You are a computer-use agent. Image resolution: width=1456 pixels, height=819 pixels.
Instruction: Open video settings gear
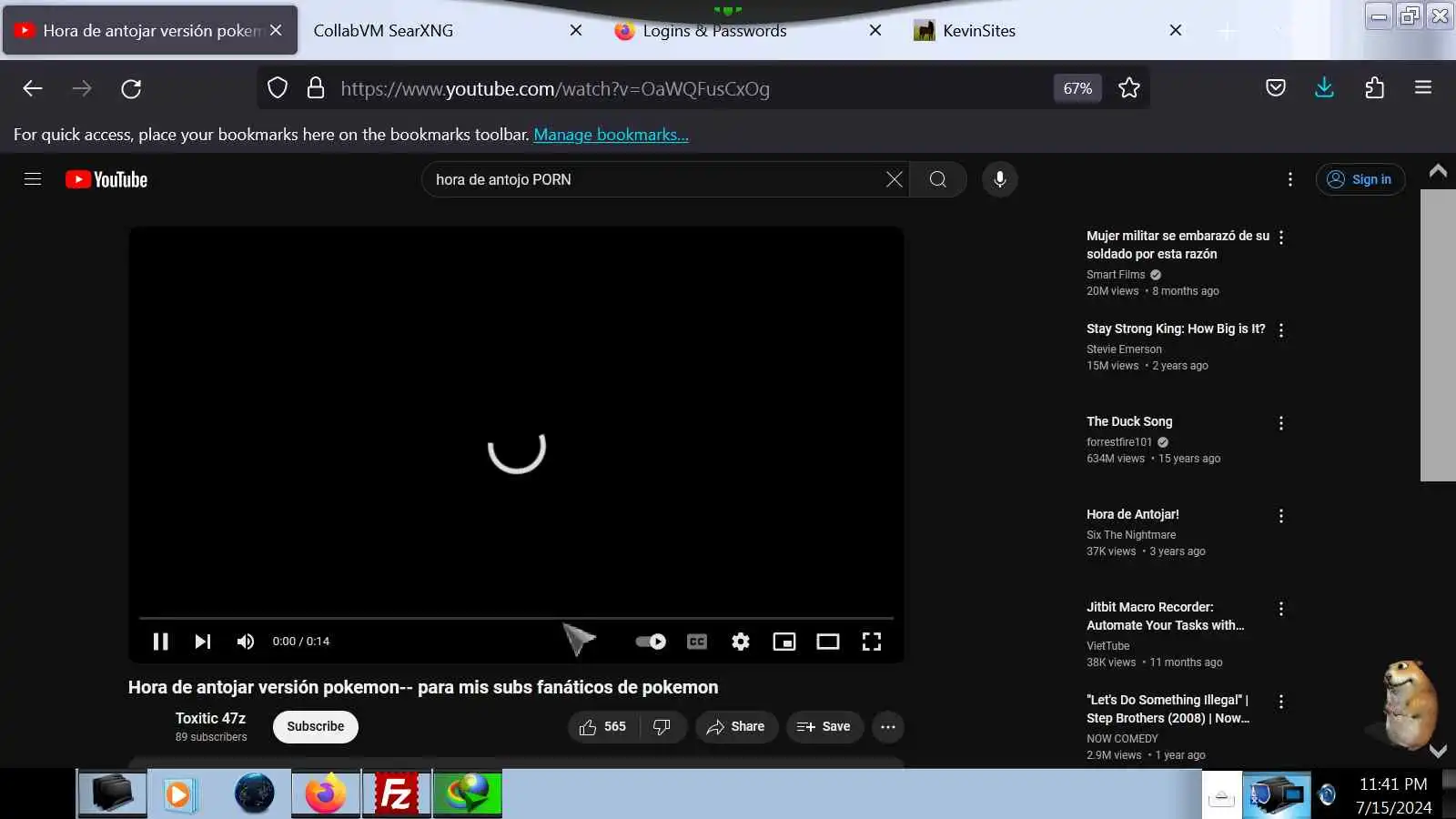click(x=741, y=642)
